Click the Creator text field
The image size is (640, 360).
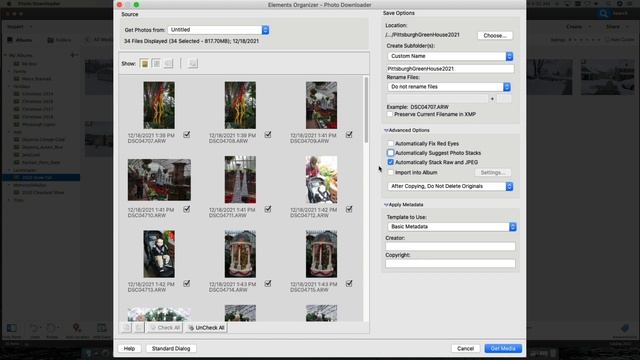[450, 246]
